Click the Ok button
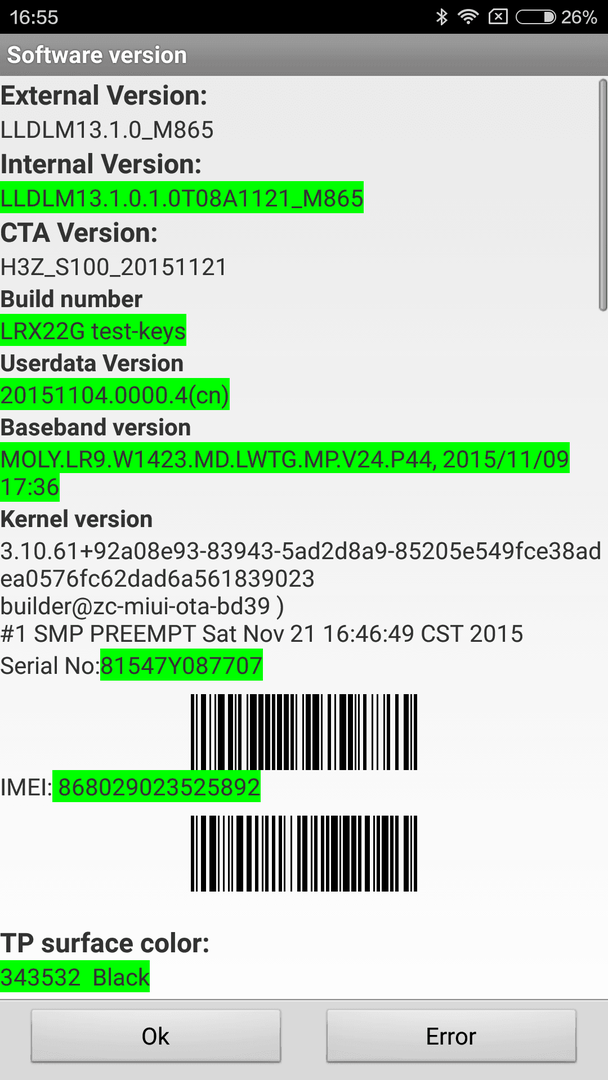This screenshot has width=608, height=1080. (156, 1036)
